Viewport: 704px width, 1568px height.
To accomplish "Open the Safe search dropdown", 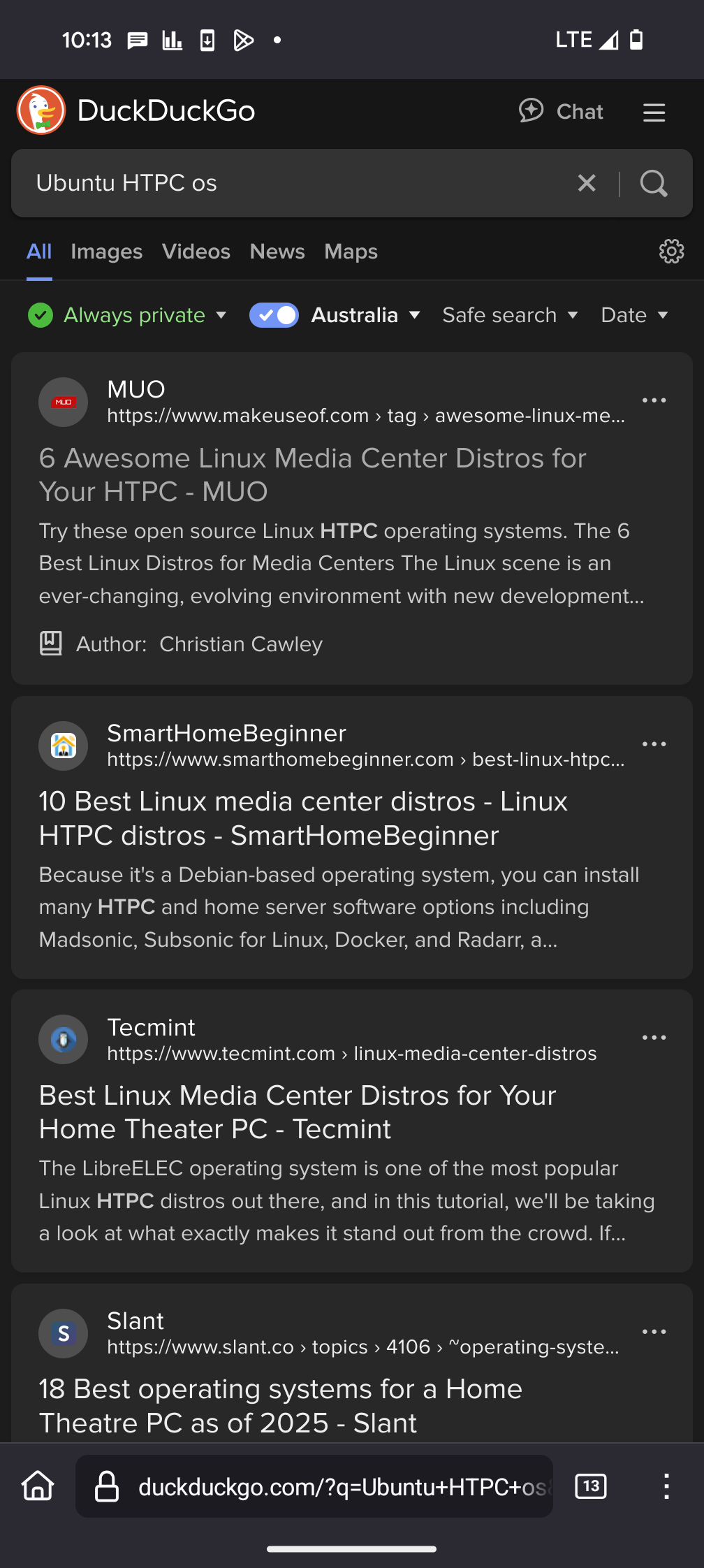I will click(510, 315).
